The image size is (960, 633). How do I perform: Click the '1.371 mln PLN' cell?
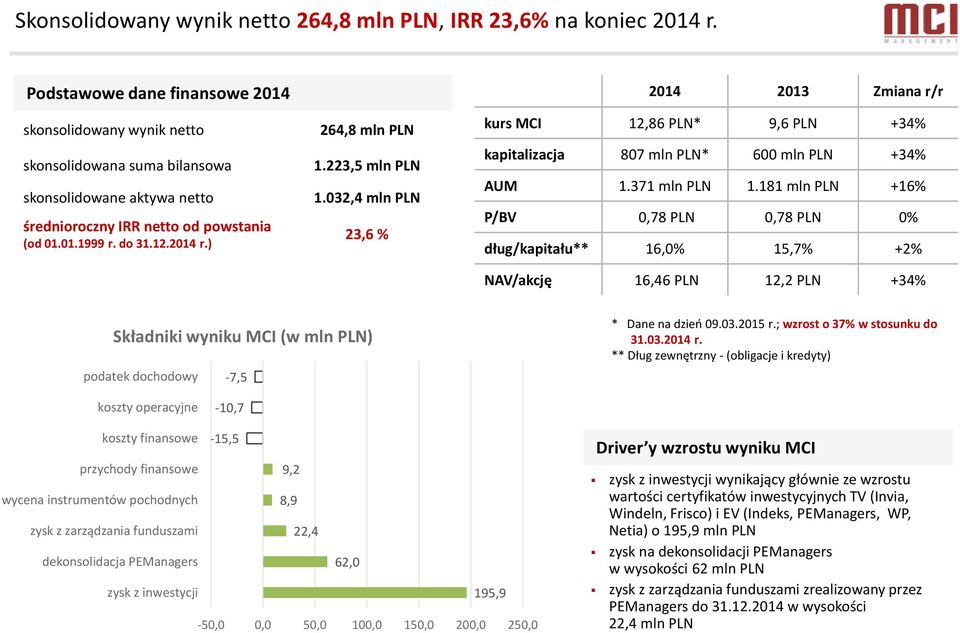tap(664, 186)
